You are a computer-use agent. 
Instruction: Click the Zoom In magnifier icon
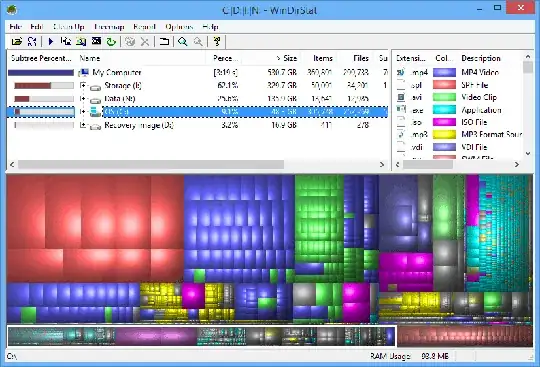[x=183, y=42]
